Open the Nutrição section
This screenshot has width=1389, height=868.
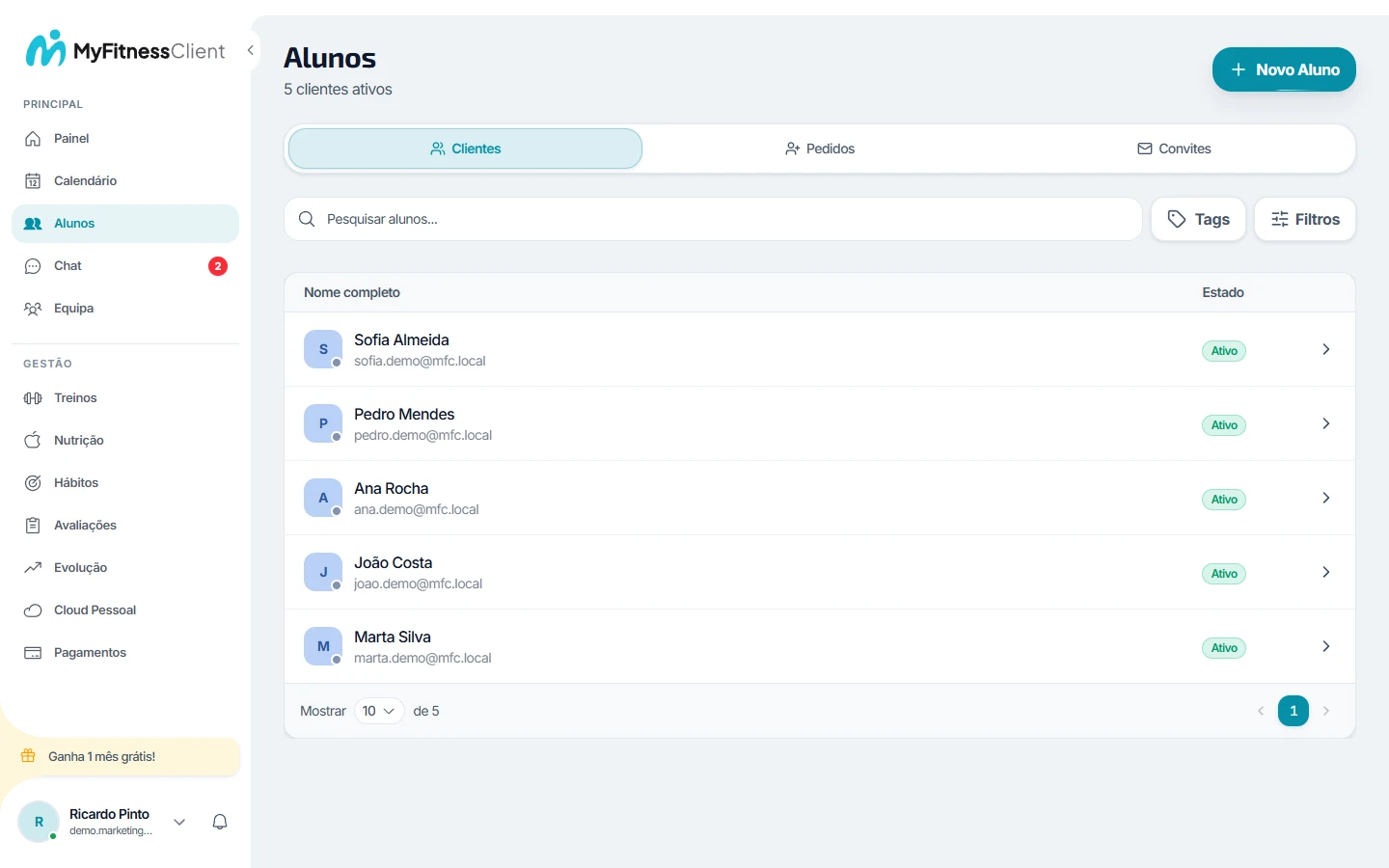(x=125, y=441)
